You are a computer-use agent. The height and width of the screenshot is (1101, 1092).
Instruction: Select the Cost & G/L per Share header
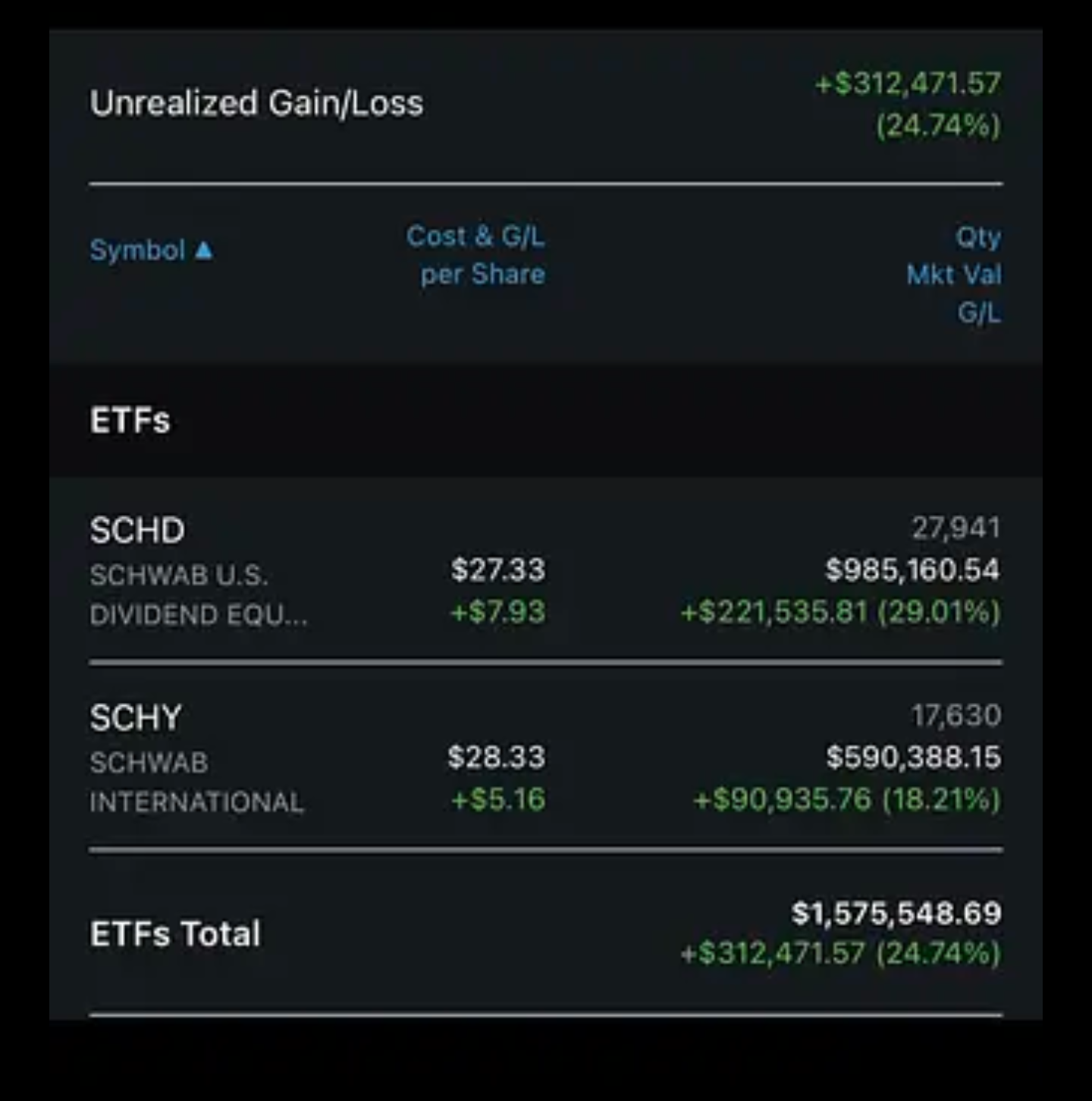(x=475, y=255)
